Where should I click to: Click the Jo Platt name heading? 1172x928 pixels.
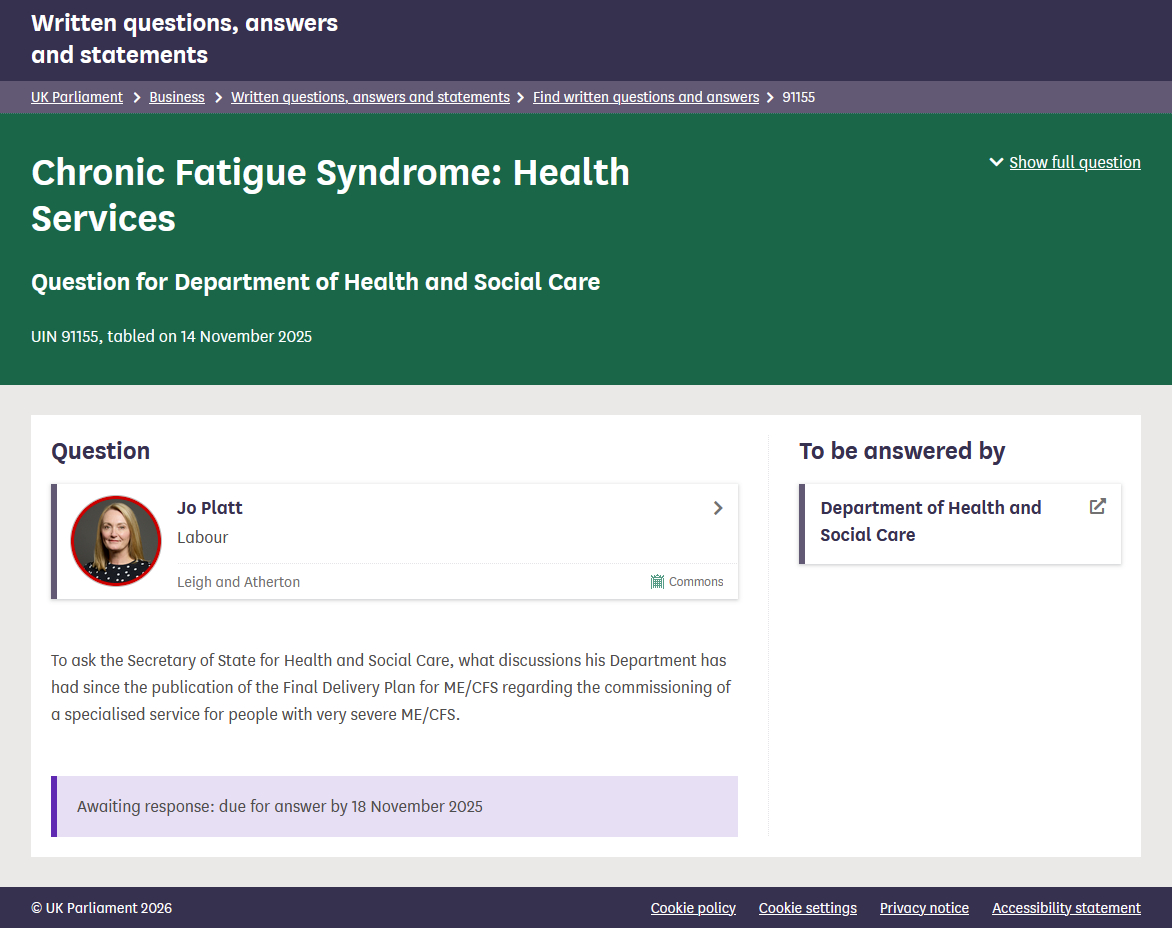(210, 508)
